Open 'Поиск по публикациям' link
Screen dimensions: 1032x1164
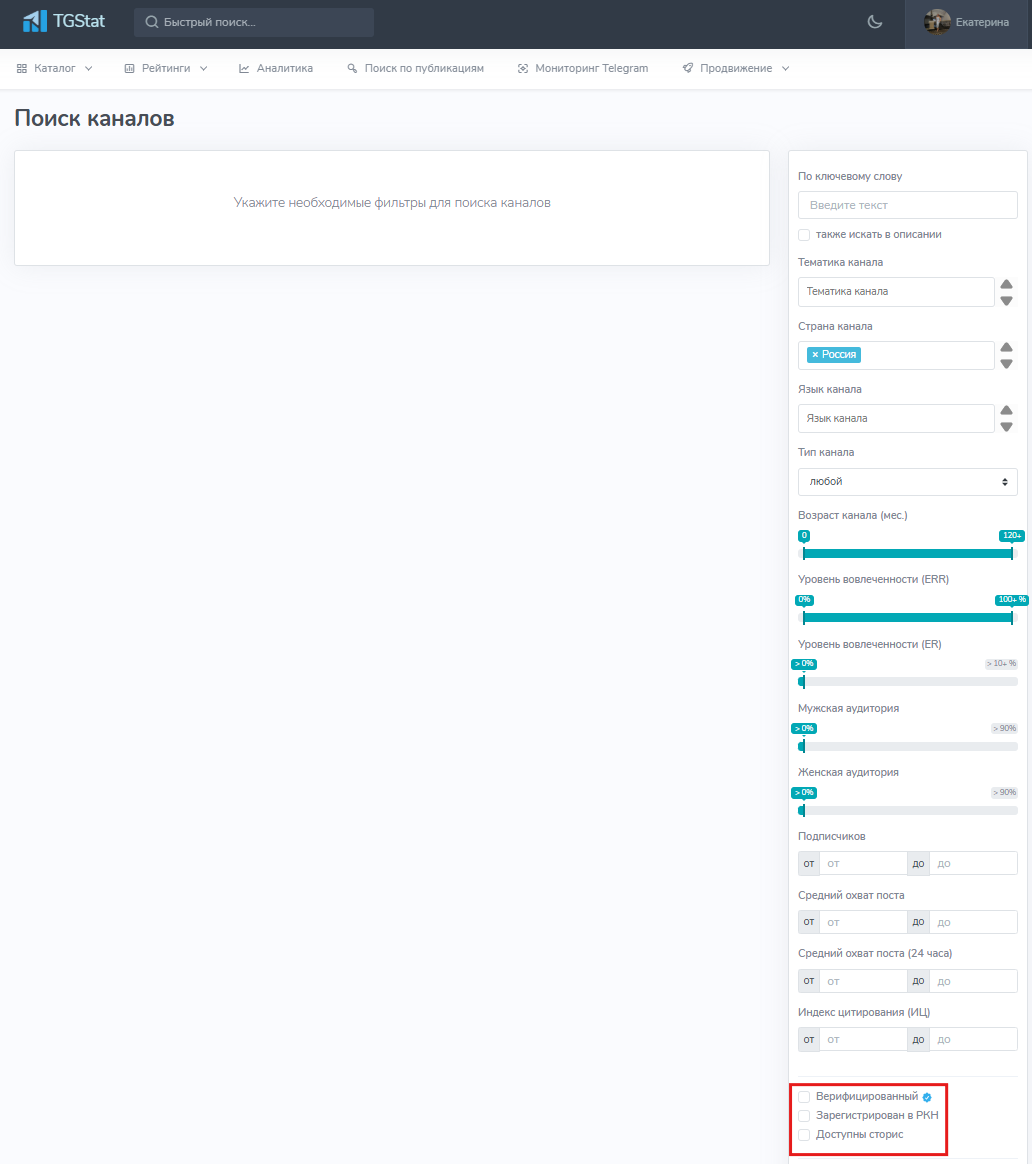(415, 68)
